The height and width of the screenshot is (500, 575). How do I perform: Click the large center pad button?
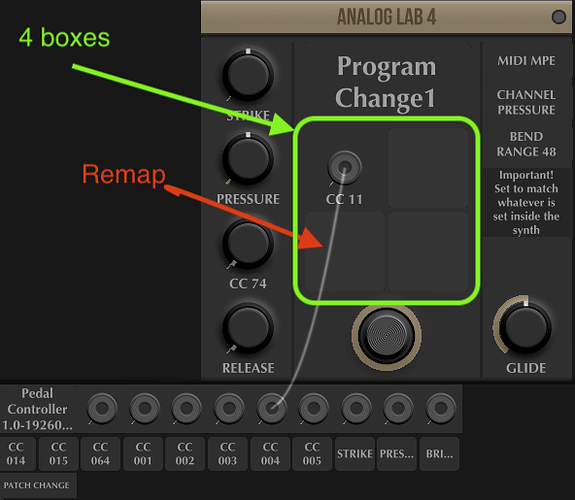click(387, 335)
